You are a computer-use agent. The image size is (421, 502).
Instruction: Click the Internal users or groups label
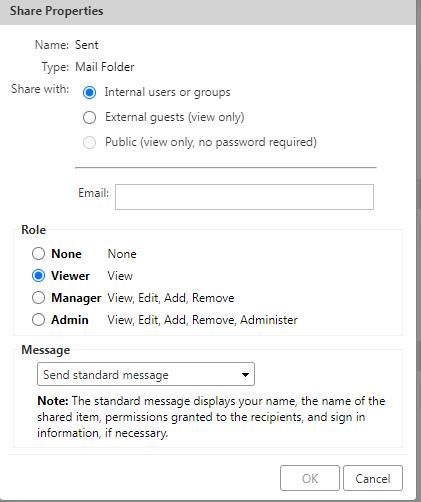[167, 92]
